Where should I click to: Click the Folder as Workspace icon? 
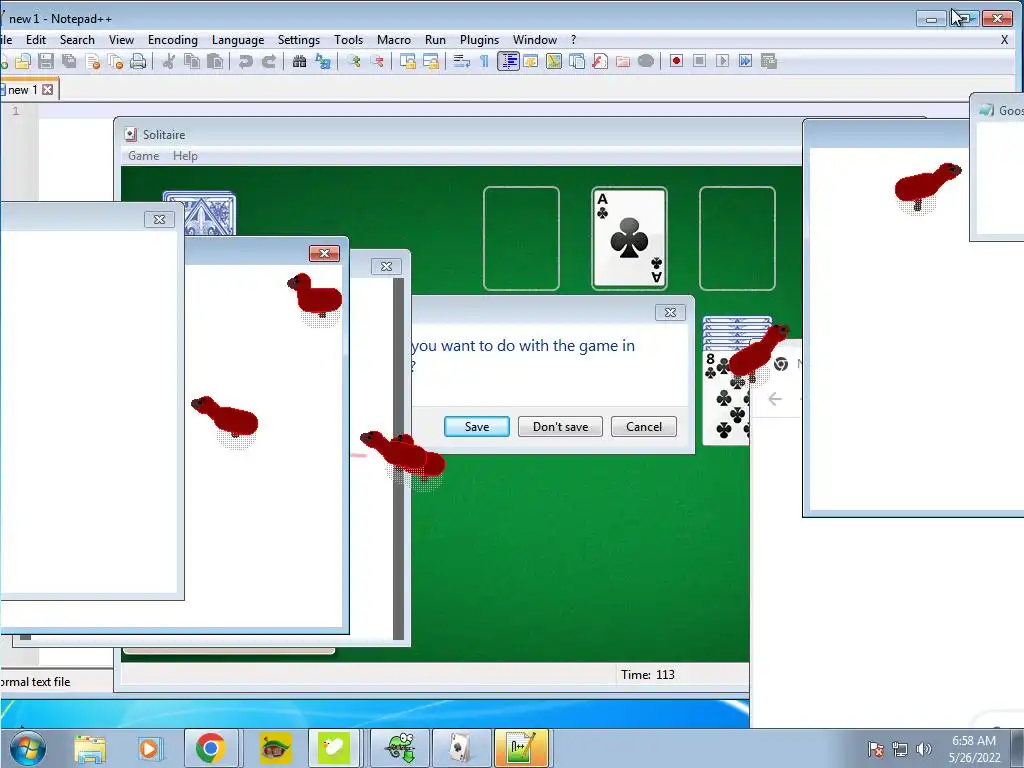(623, 61)
